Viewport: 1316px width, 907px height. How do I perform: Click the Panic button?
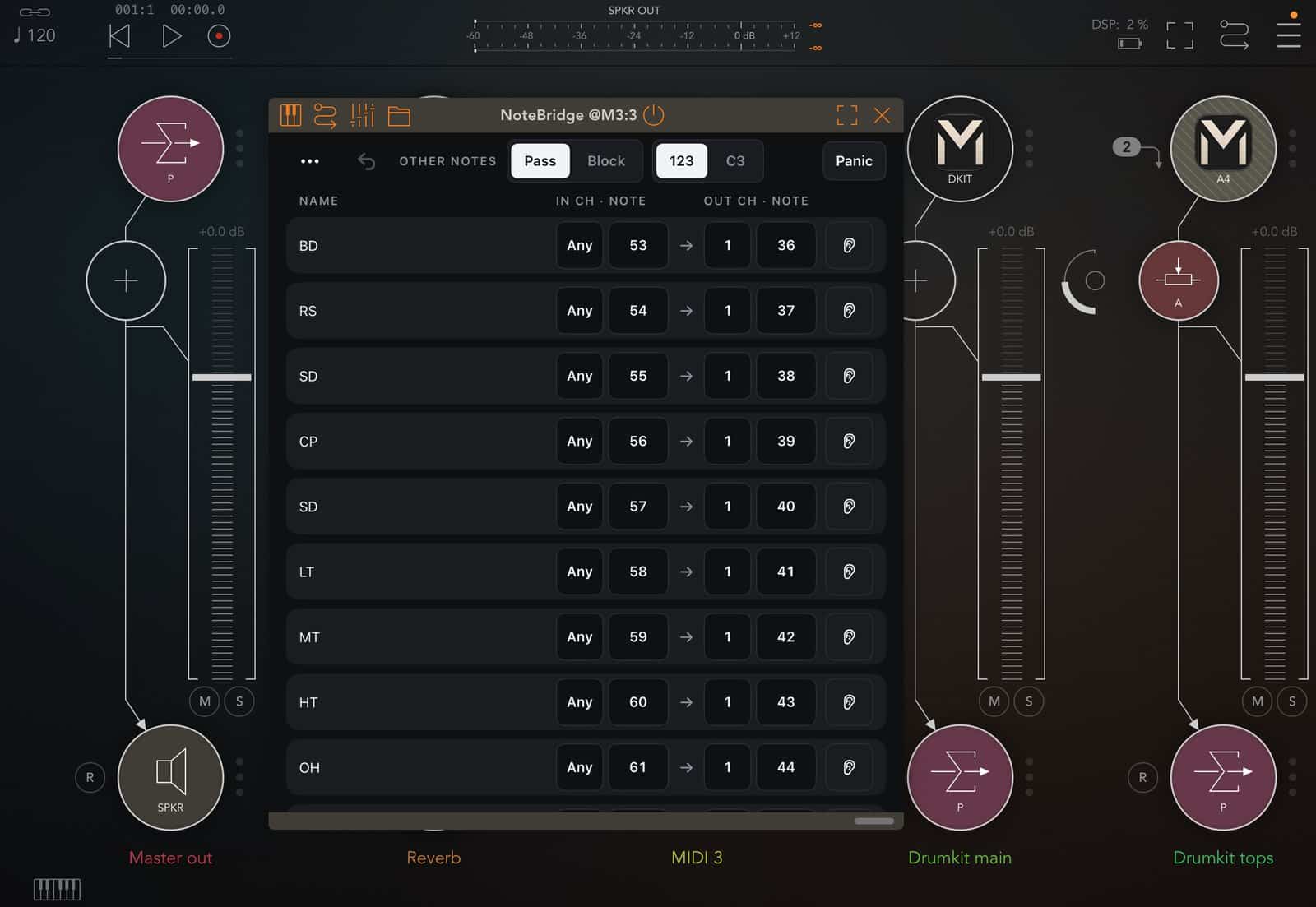click(x=854, y=161)
